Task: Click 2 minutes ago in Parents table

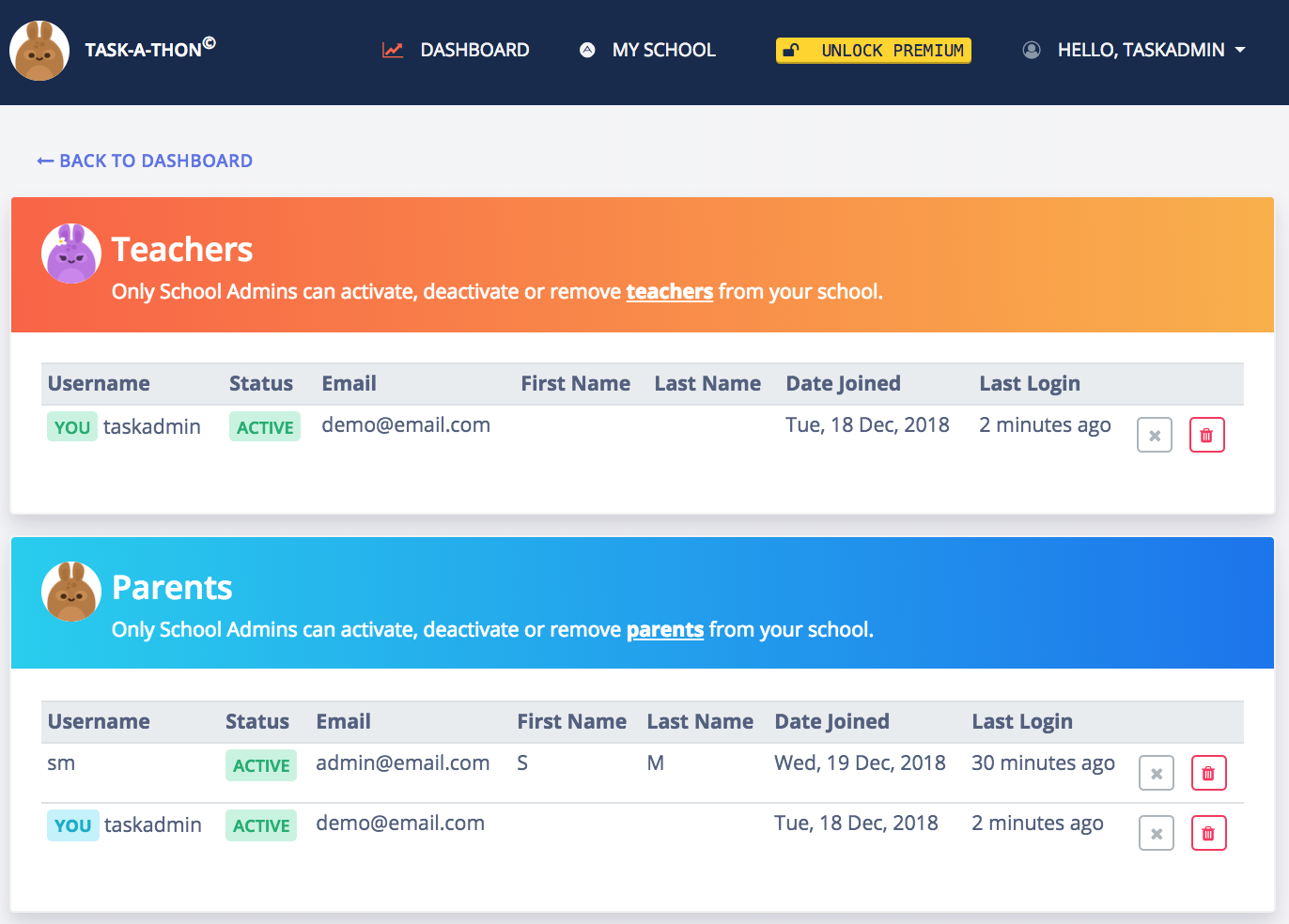Action: click(1037, 823)
